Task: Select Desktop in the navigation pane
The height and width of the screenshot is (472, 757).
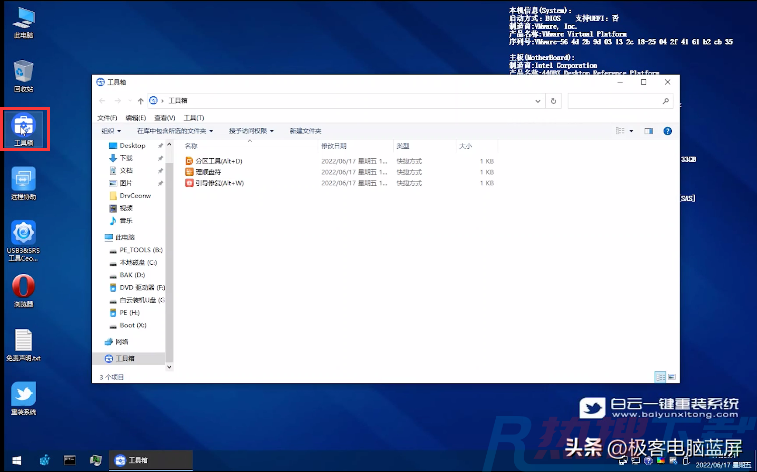Action: click(132, 146)
